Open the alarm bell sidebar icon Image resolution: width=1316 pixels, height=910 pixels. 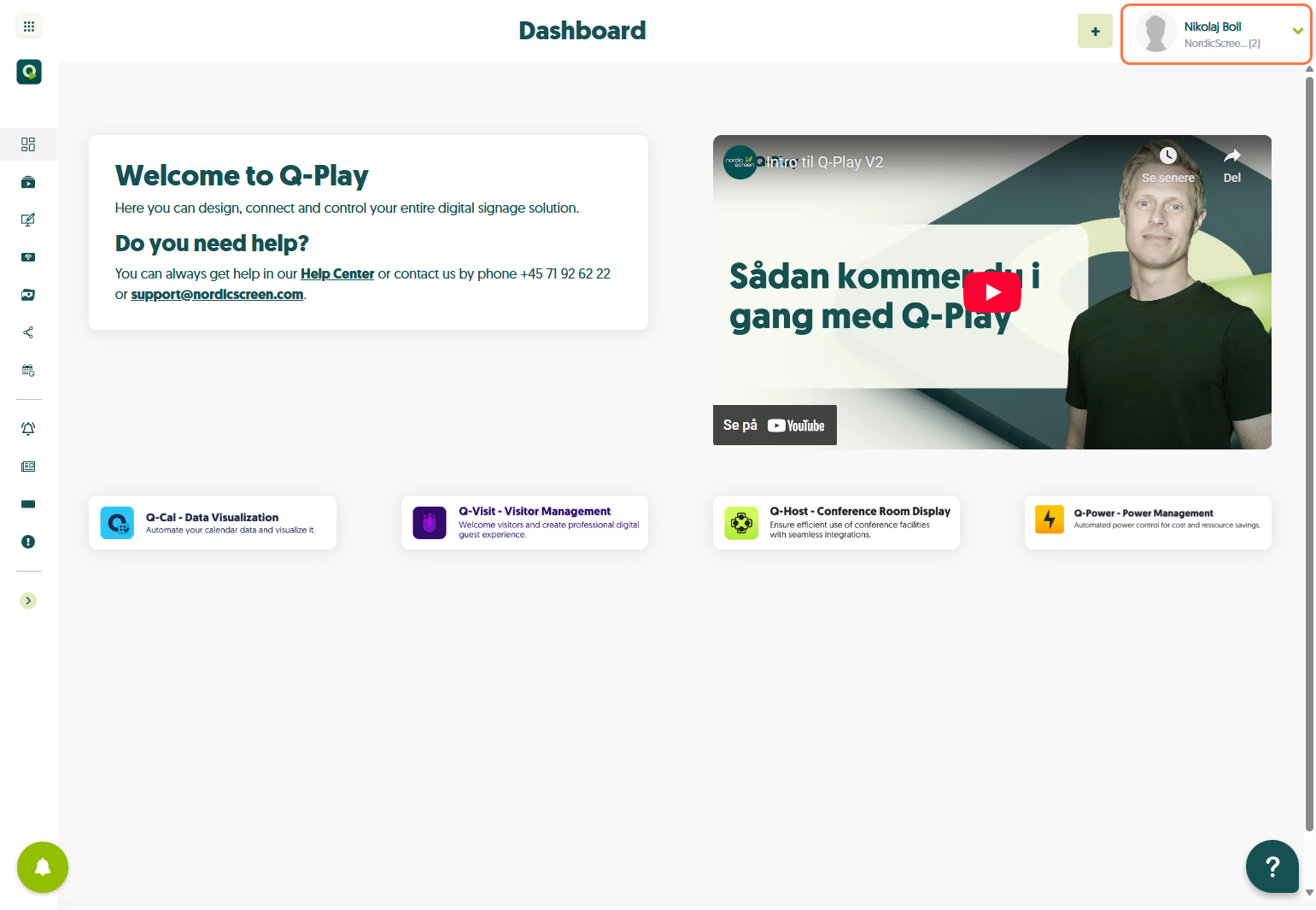(x=28, y=429)
